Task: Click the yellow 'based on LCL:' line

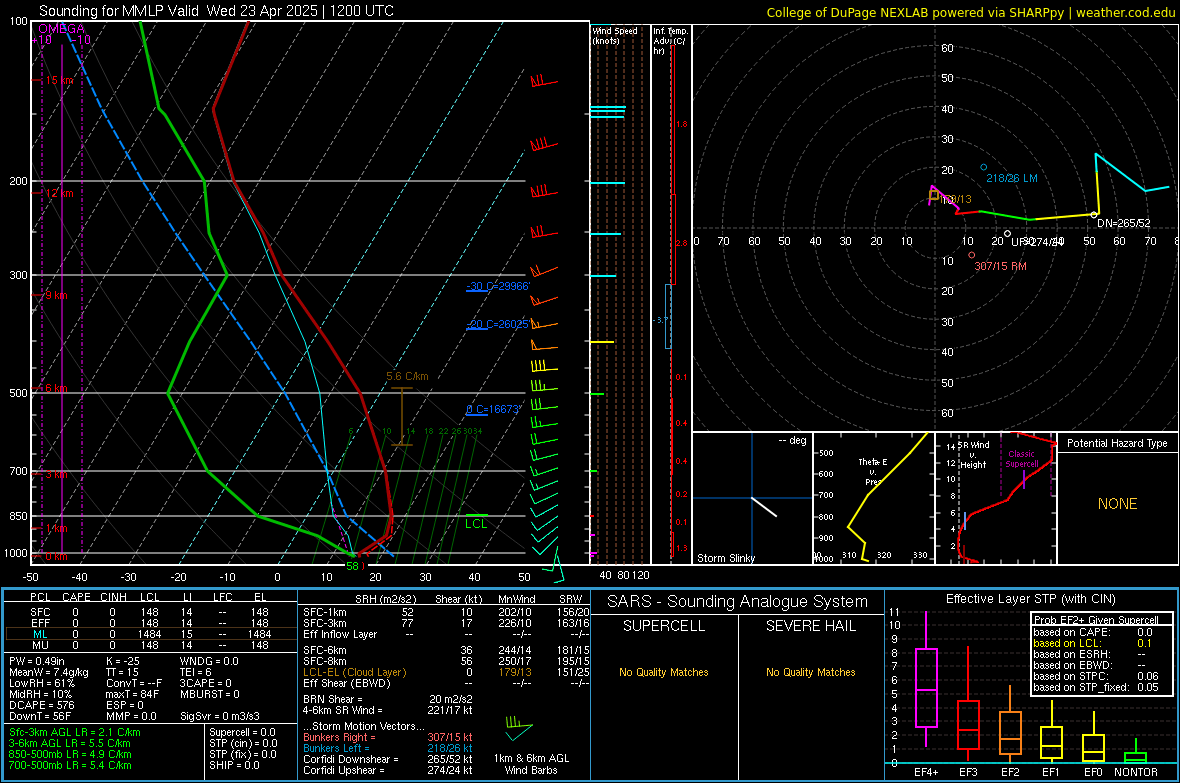Action: (1092, 644)
